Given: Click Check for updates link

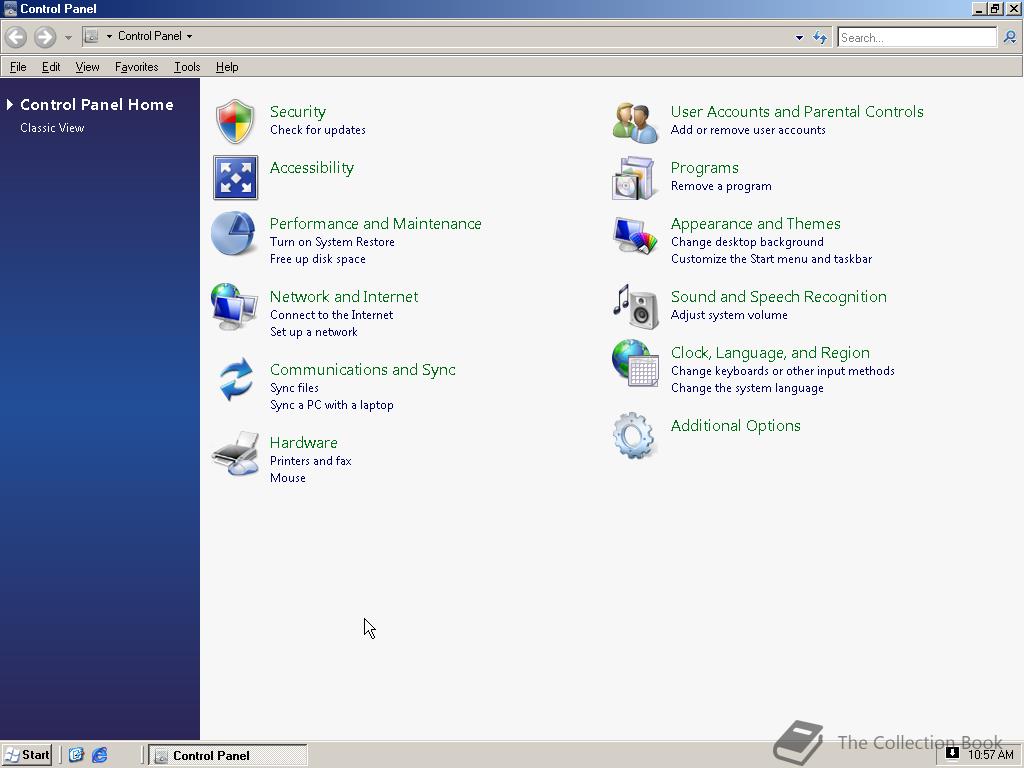Looking at the screenshot, I should point(318,130).
